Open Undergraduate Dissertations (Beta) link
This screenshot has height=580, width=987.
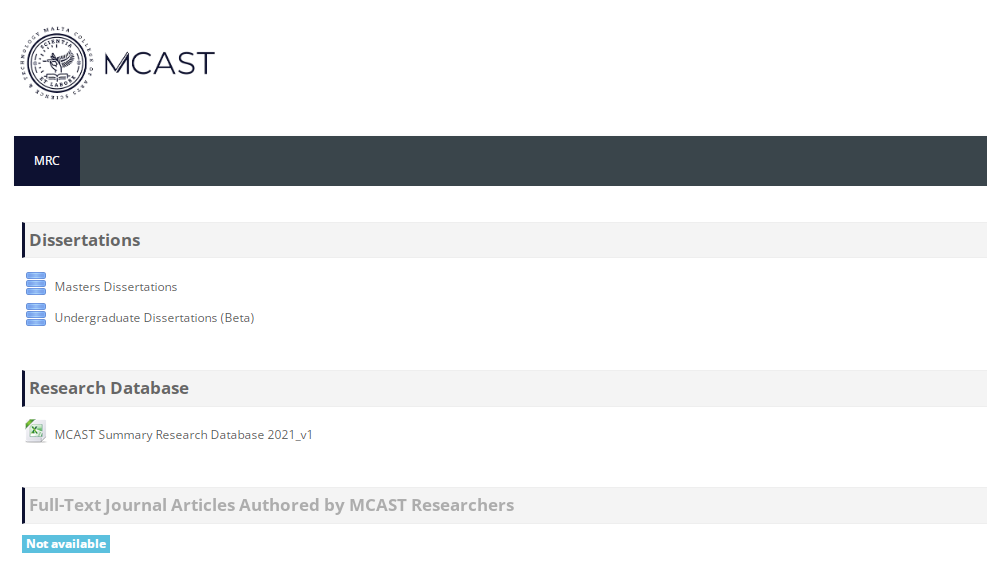click(154, 318)
